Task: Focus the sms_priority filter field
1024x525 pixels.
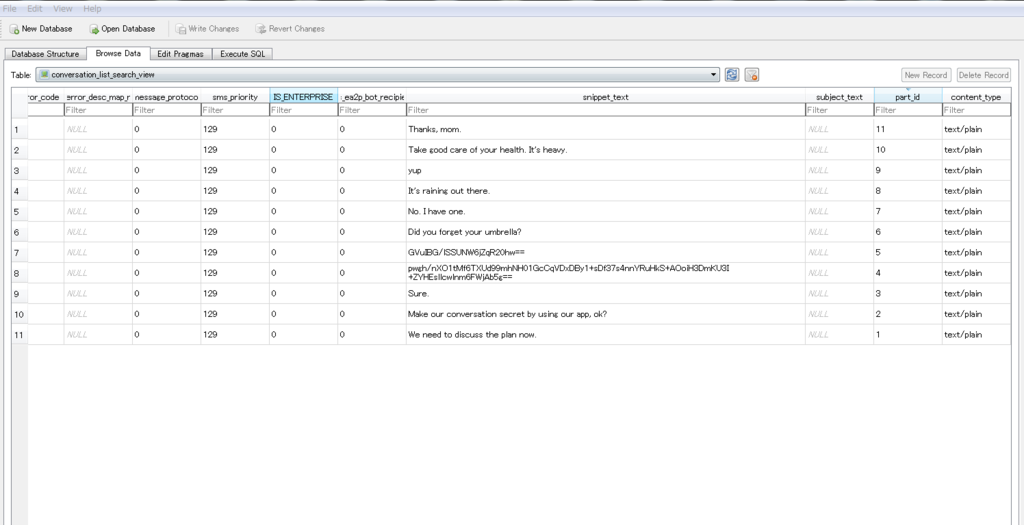Action: click(x=235, y=110)
